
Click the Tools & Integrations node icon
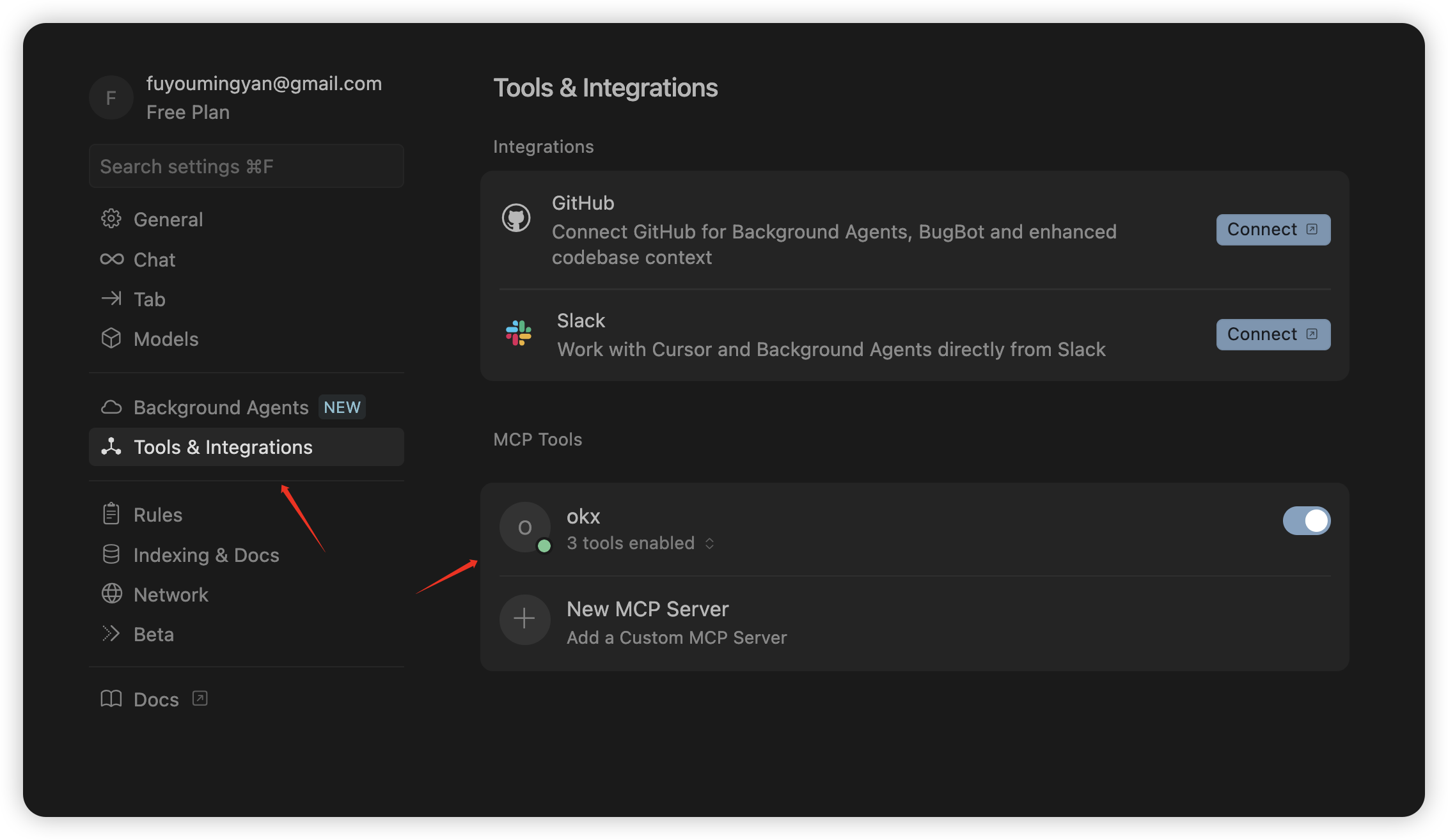coord(111,446)
